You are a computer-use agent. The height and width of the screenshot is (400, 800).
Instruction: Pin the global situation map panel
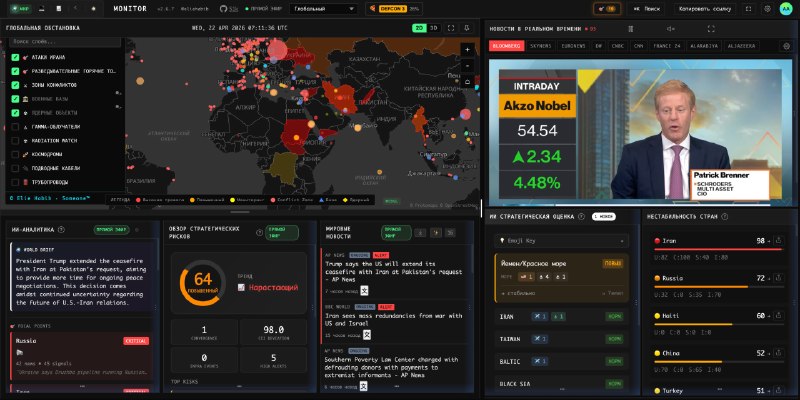point(466,28)
